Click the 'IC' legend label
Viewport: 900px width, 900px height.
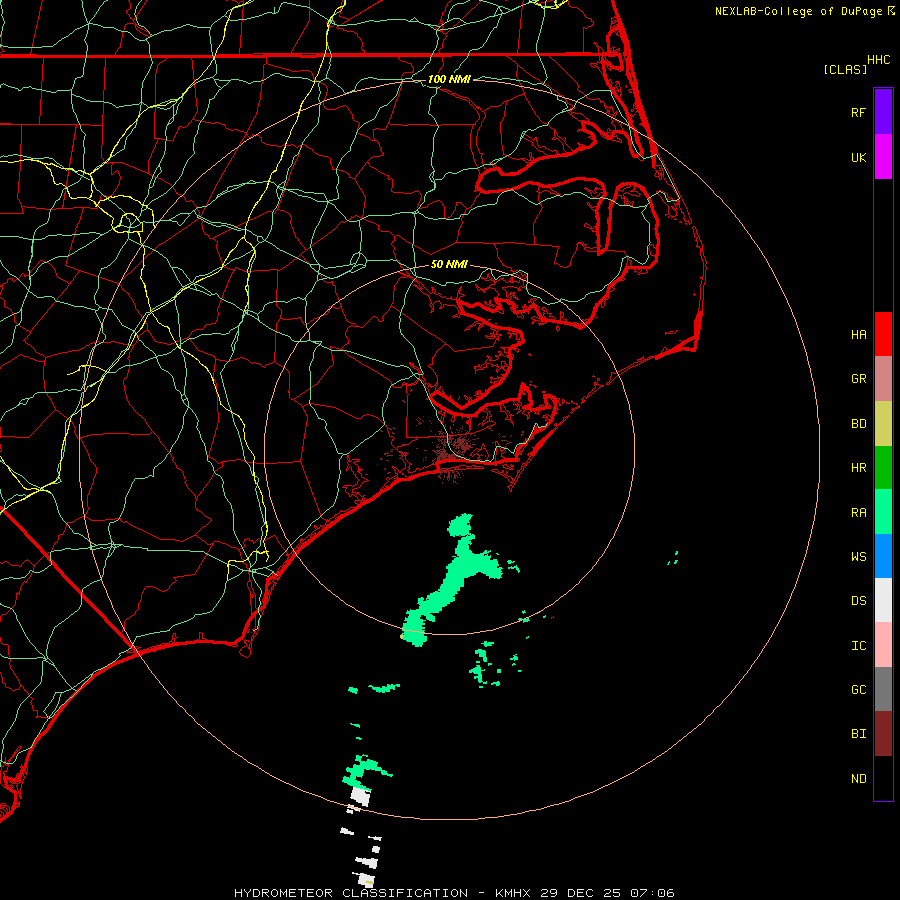(x=859, y=646)
